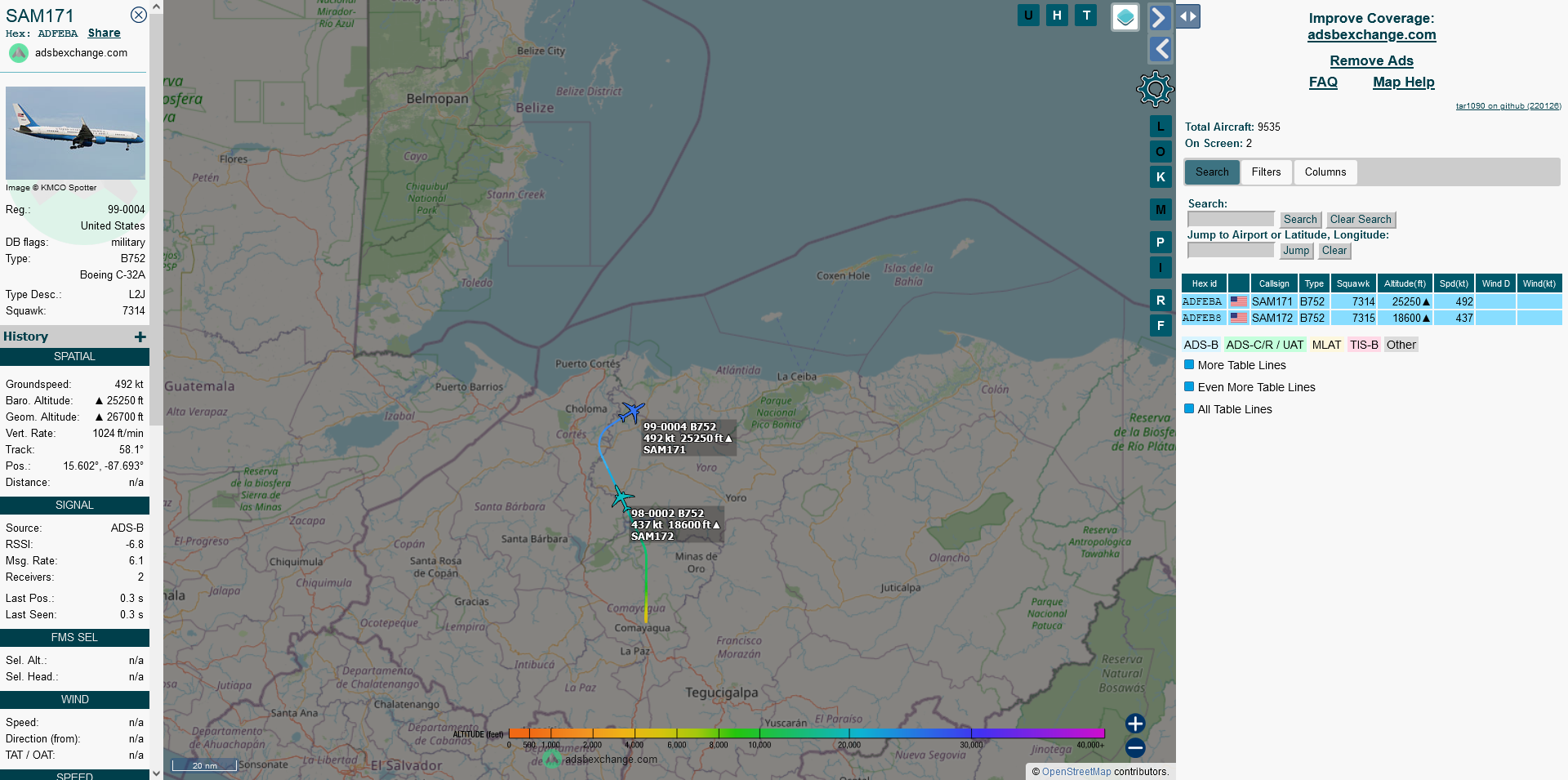Toggle the R map button

click(1160, 300)
